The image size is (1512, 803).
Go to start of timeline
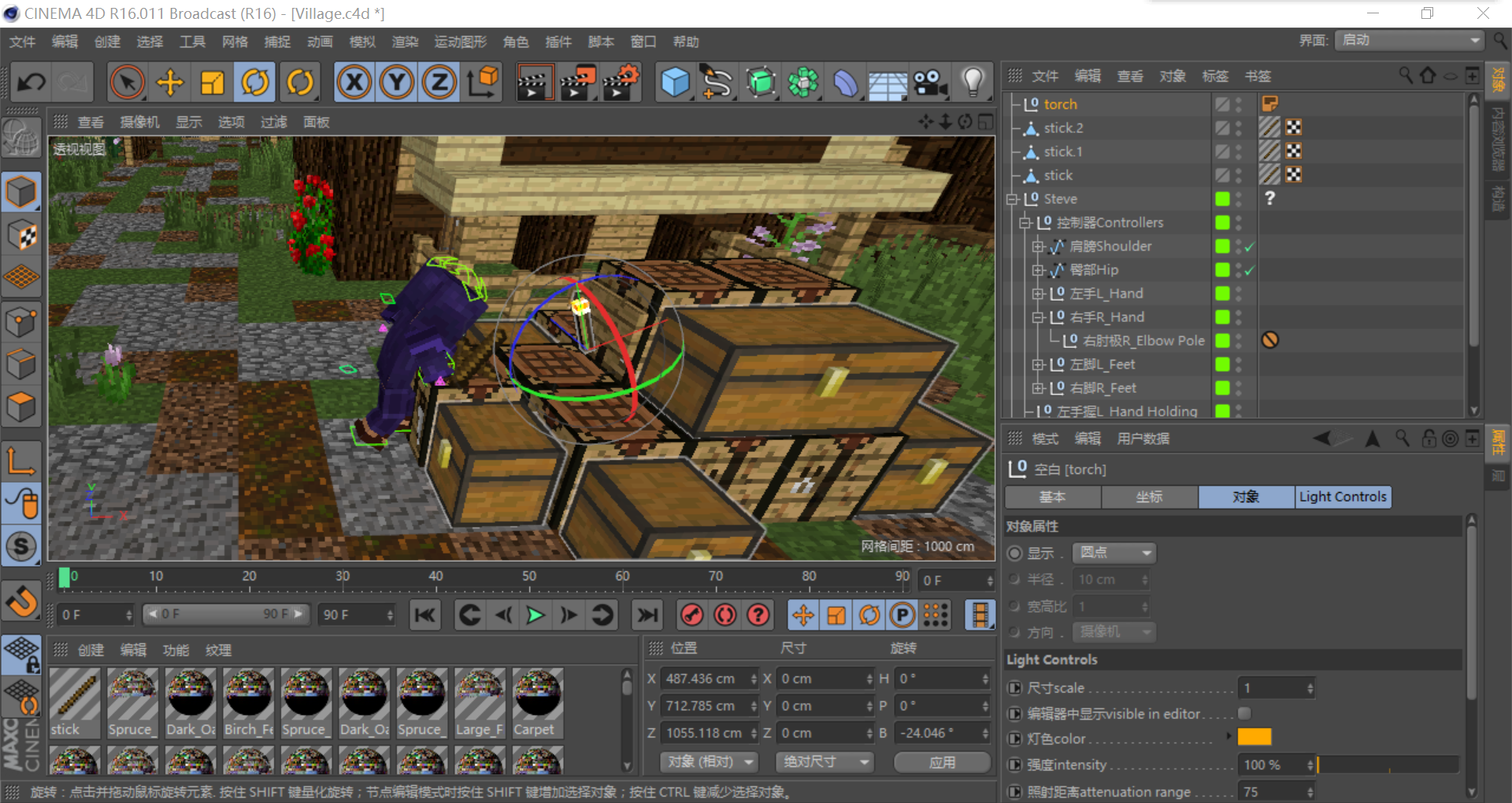425,615
